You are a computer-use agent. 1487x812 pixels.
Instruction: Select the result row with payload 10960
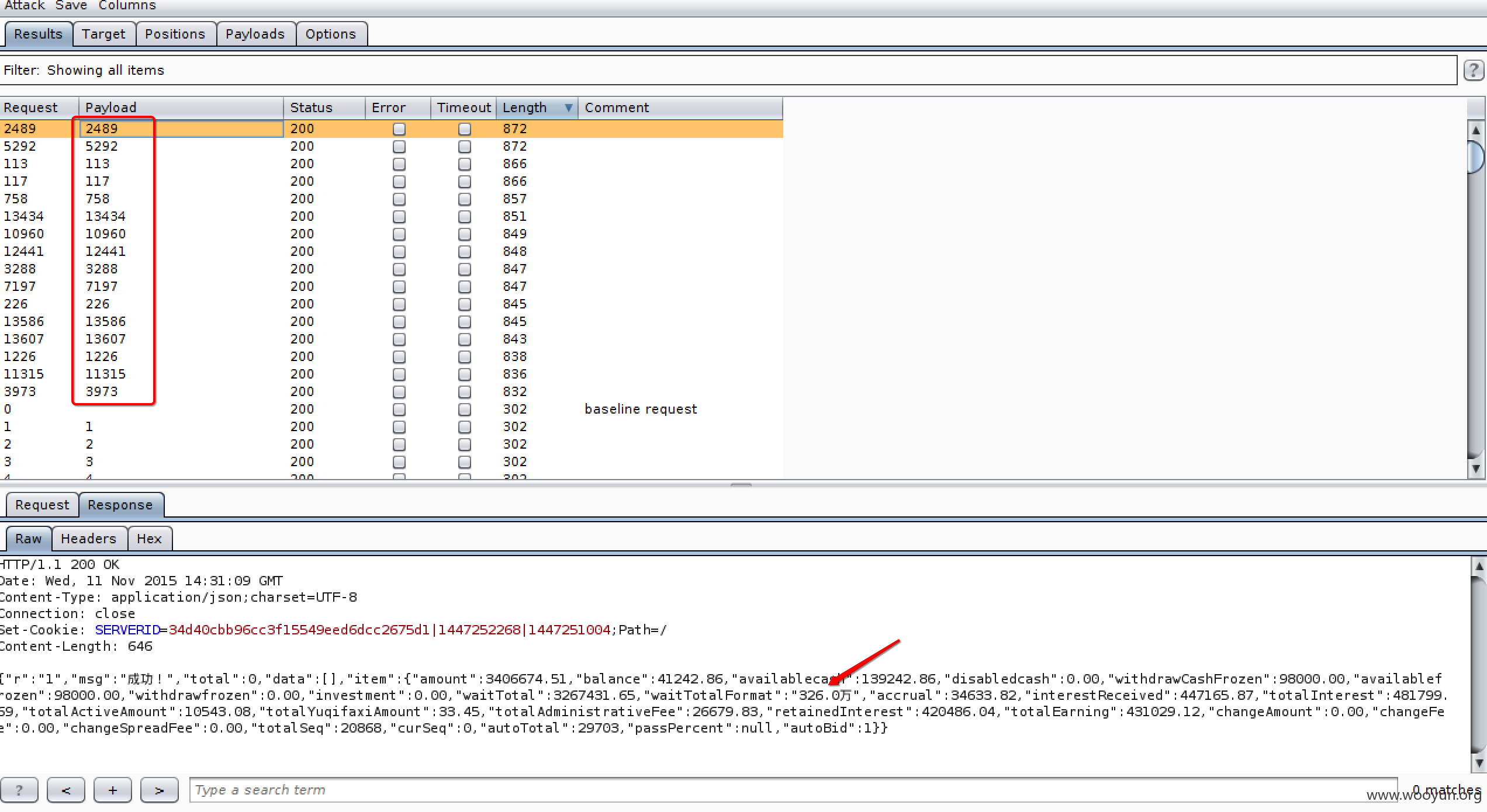[391, 234]
